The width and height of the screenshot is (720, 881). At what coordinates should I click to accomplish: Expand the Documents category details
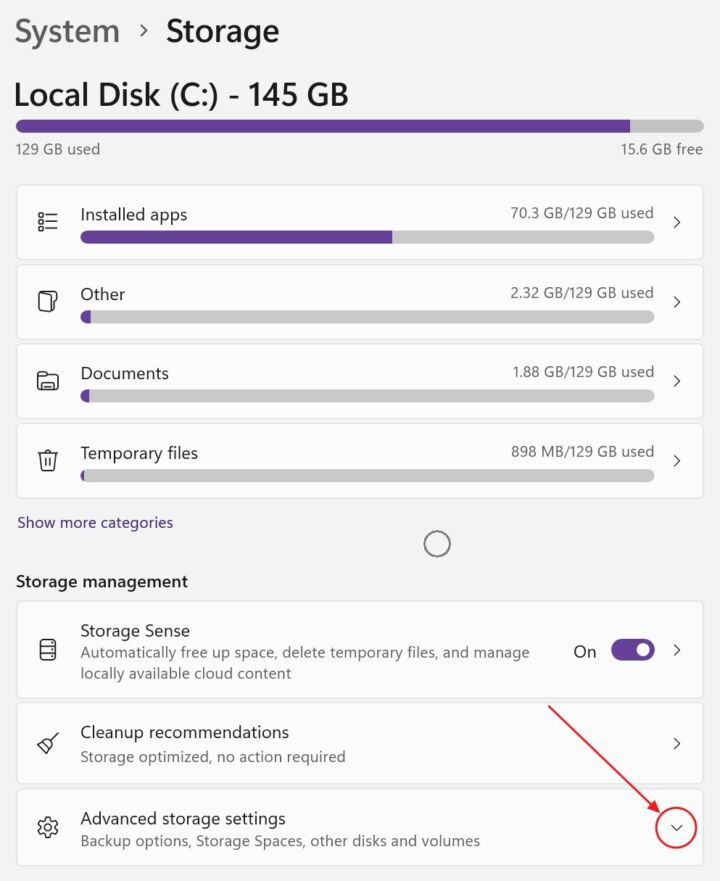(676, 380)
